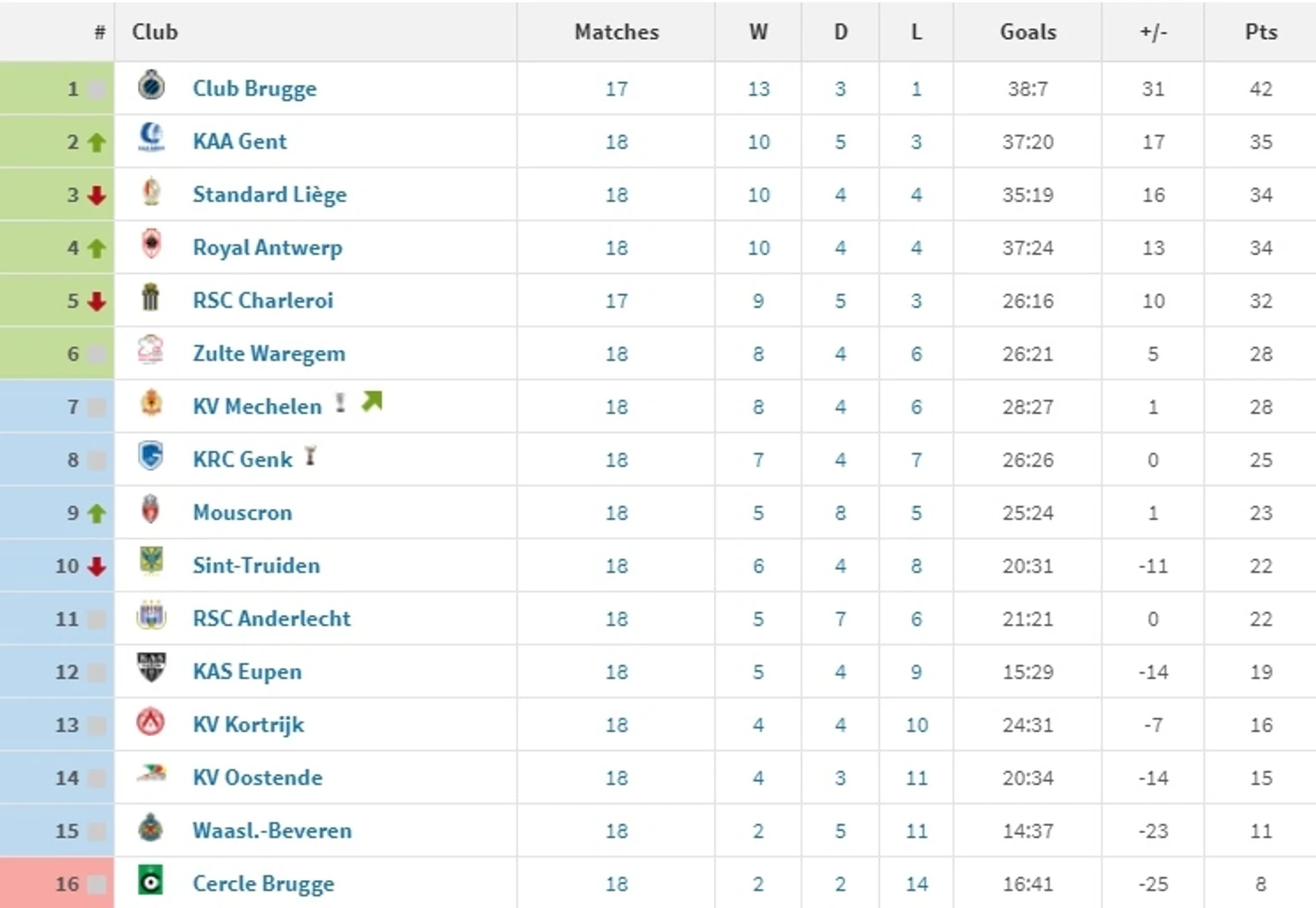Click red down arrow next to Standard Liège rank
The image size is (1316, 908).
pos(96,195)
